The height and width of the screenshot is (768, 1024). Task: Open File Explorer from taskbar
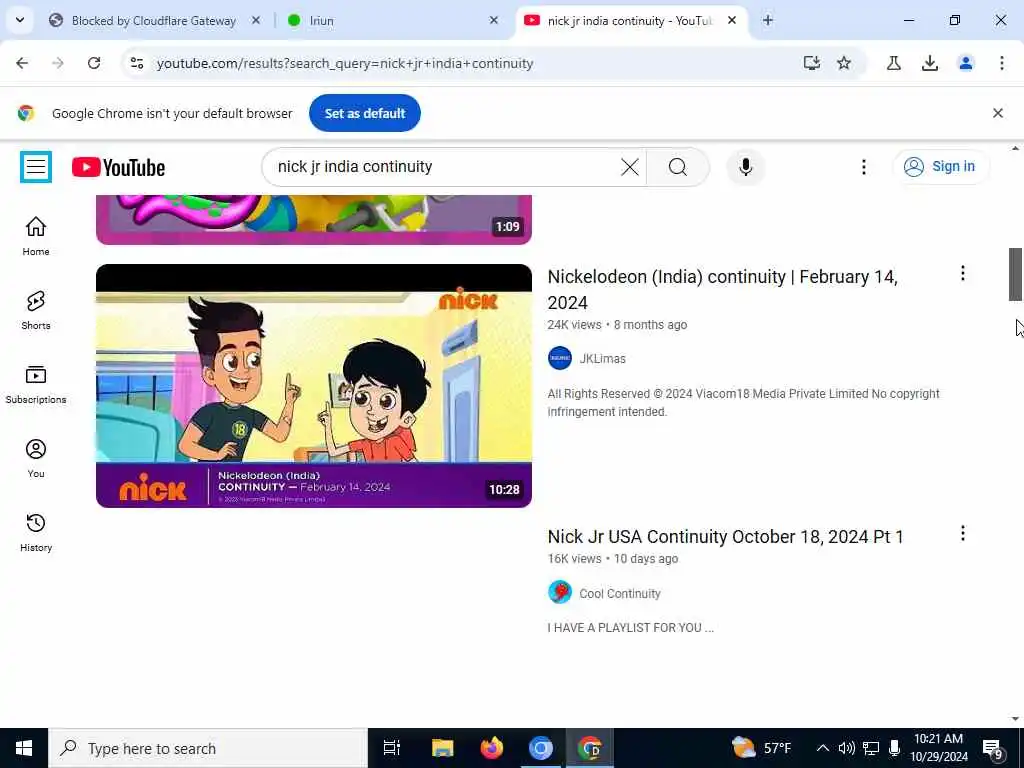tap(442, 748)
